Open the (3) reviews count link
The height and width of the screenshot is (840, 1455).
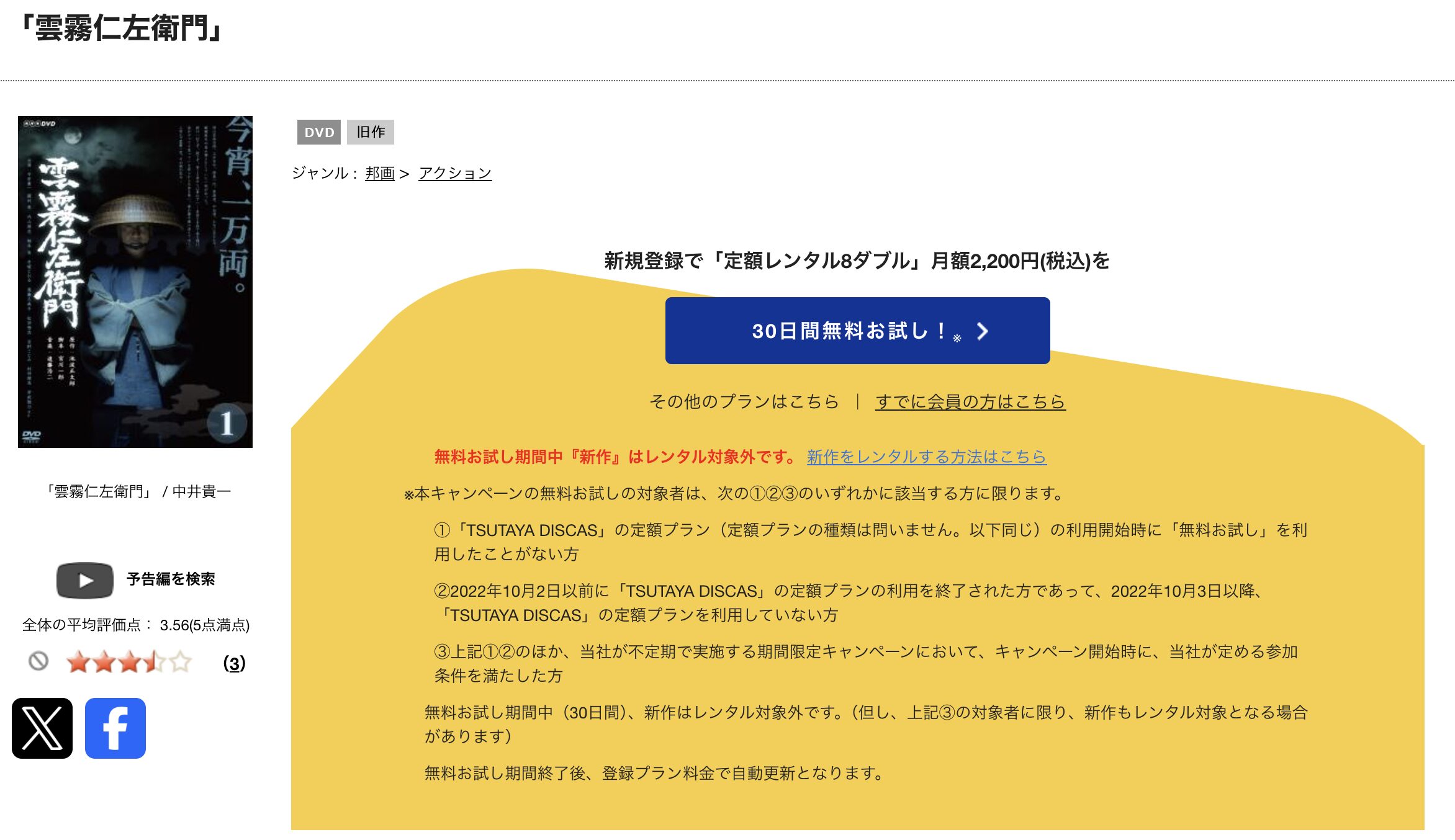[x=234, y=663]
